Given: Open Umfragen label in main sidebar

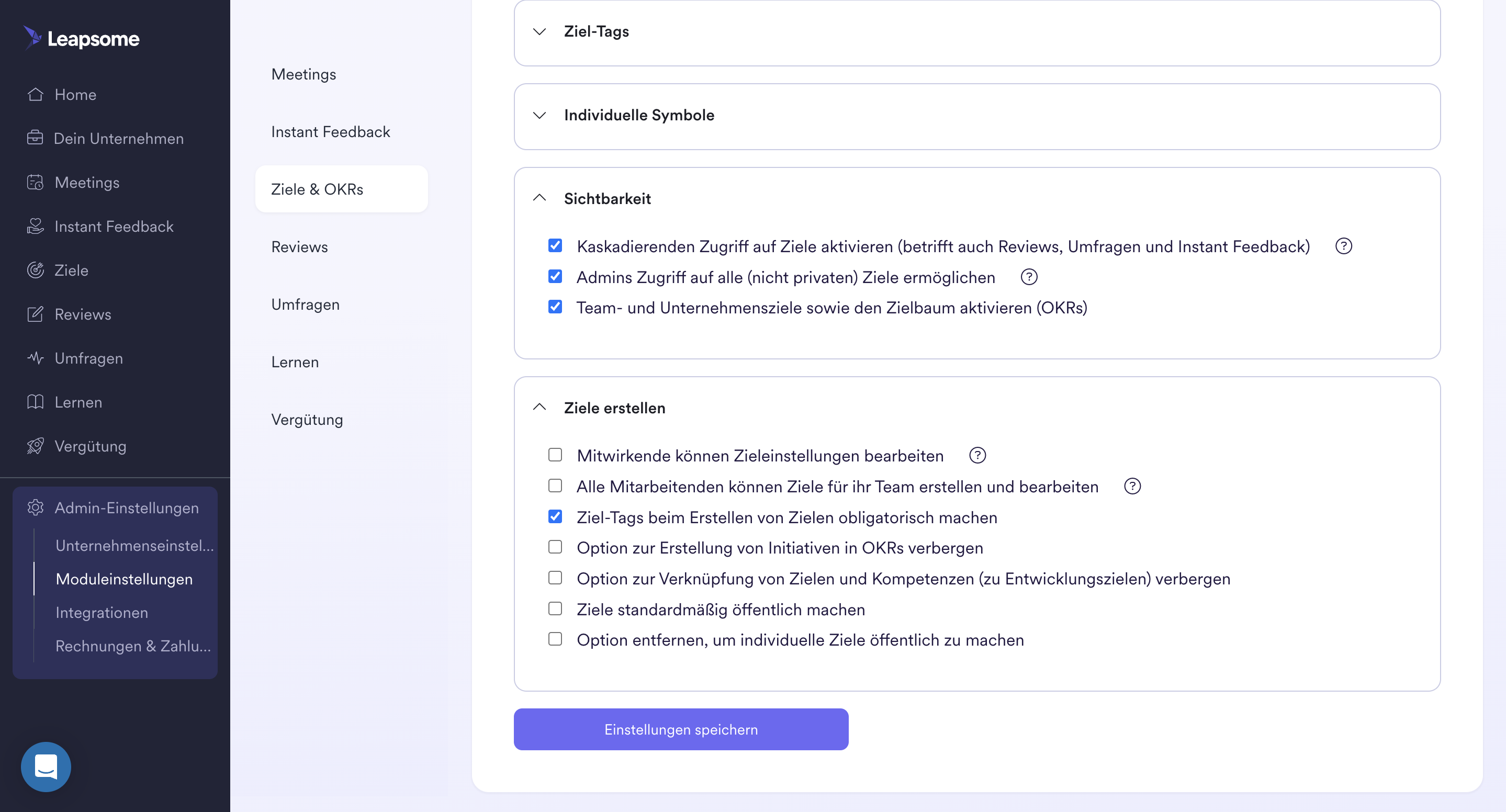Looking at the screenshot, I should tap(88, 358).
